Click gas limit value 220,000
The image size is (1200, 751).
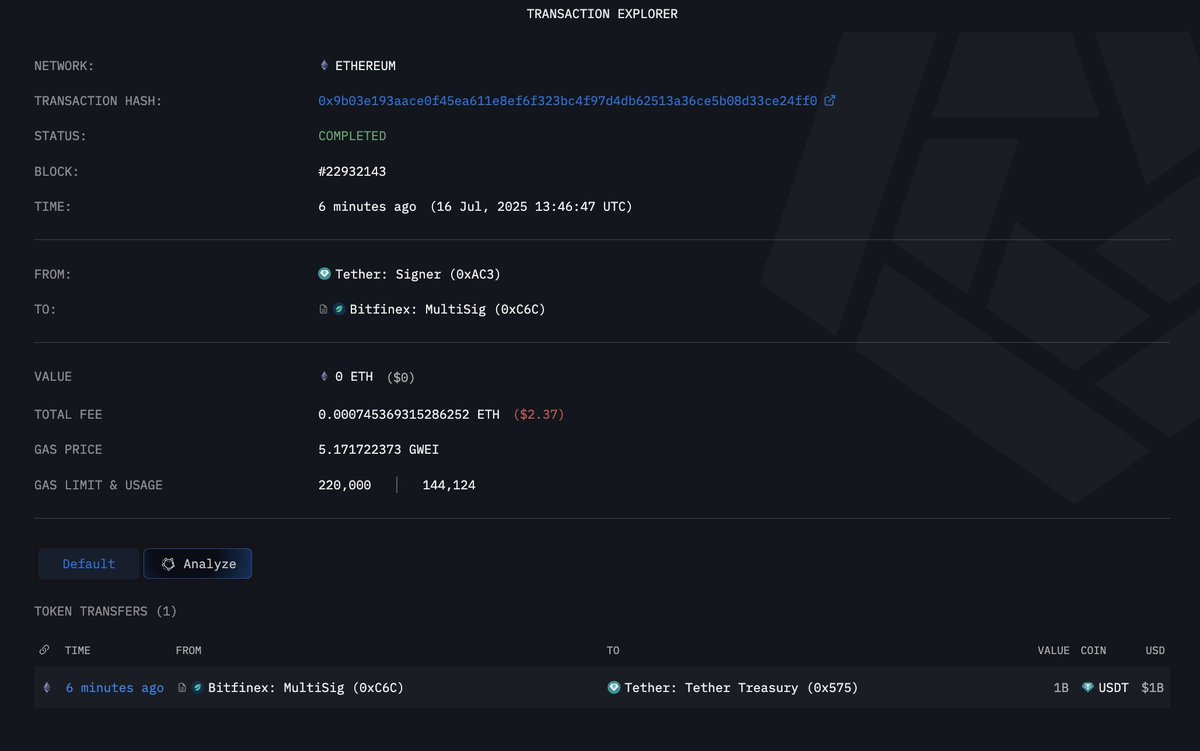coord(345,486)
